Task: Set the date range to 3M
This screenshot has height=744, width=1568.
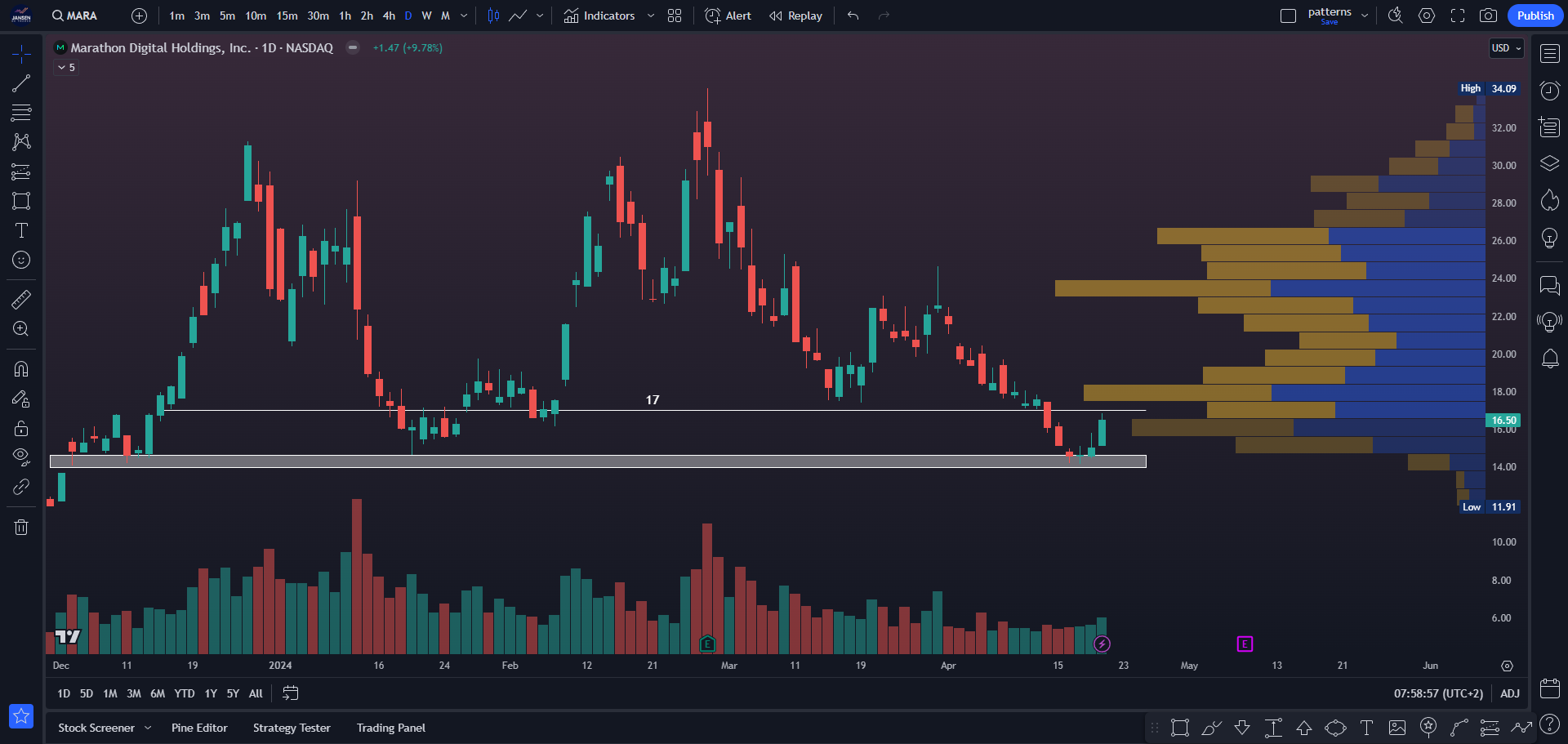Action: (134, 693)
